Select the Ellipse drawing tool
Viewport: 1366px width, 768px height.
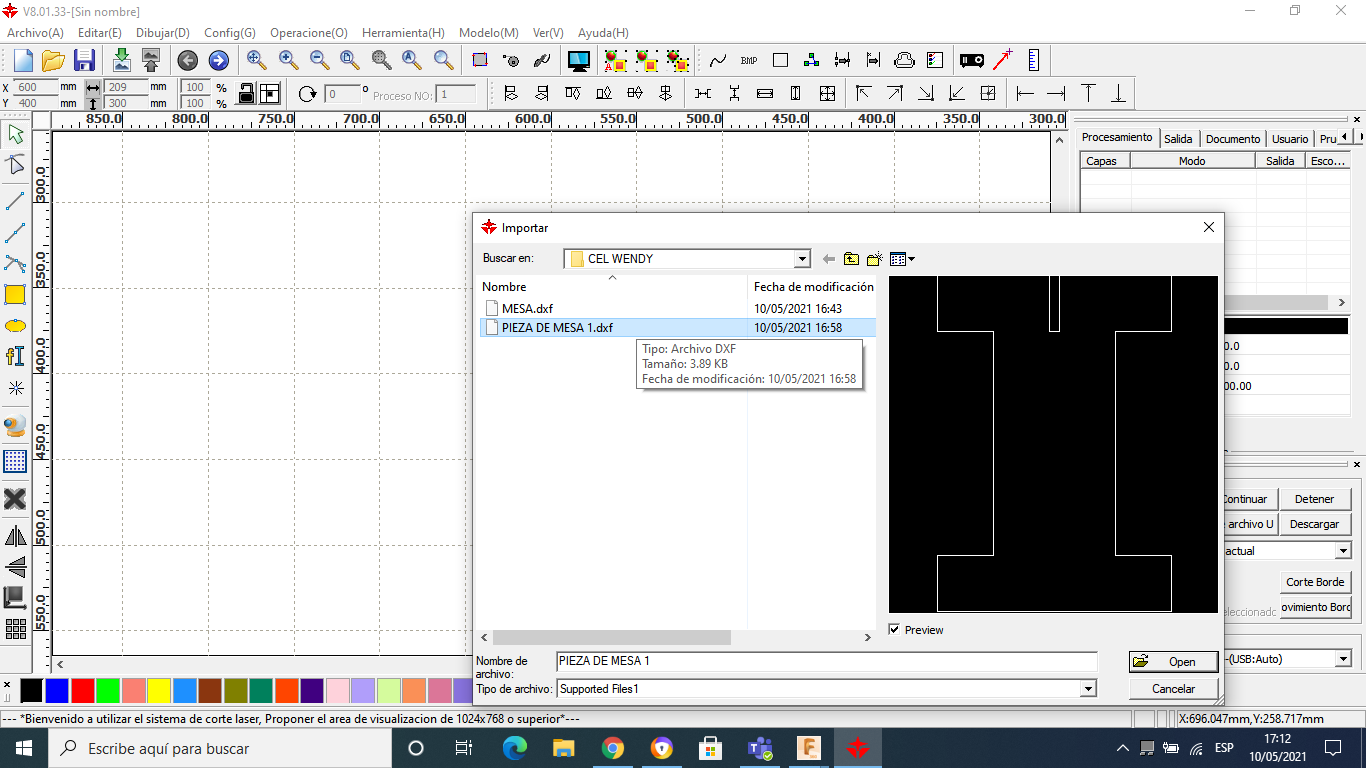click(x=15, y=326)
